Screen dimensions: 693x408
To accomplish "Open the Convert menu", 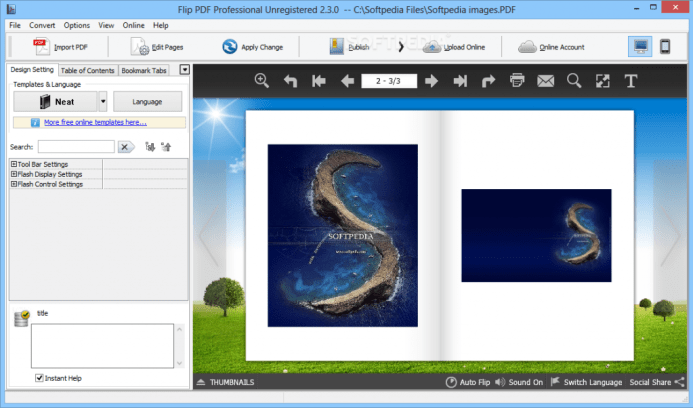I will pyautogui.click(x=42, y=24).
